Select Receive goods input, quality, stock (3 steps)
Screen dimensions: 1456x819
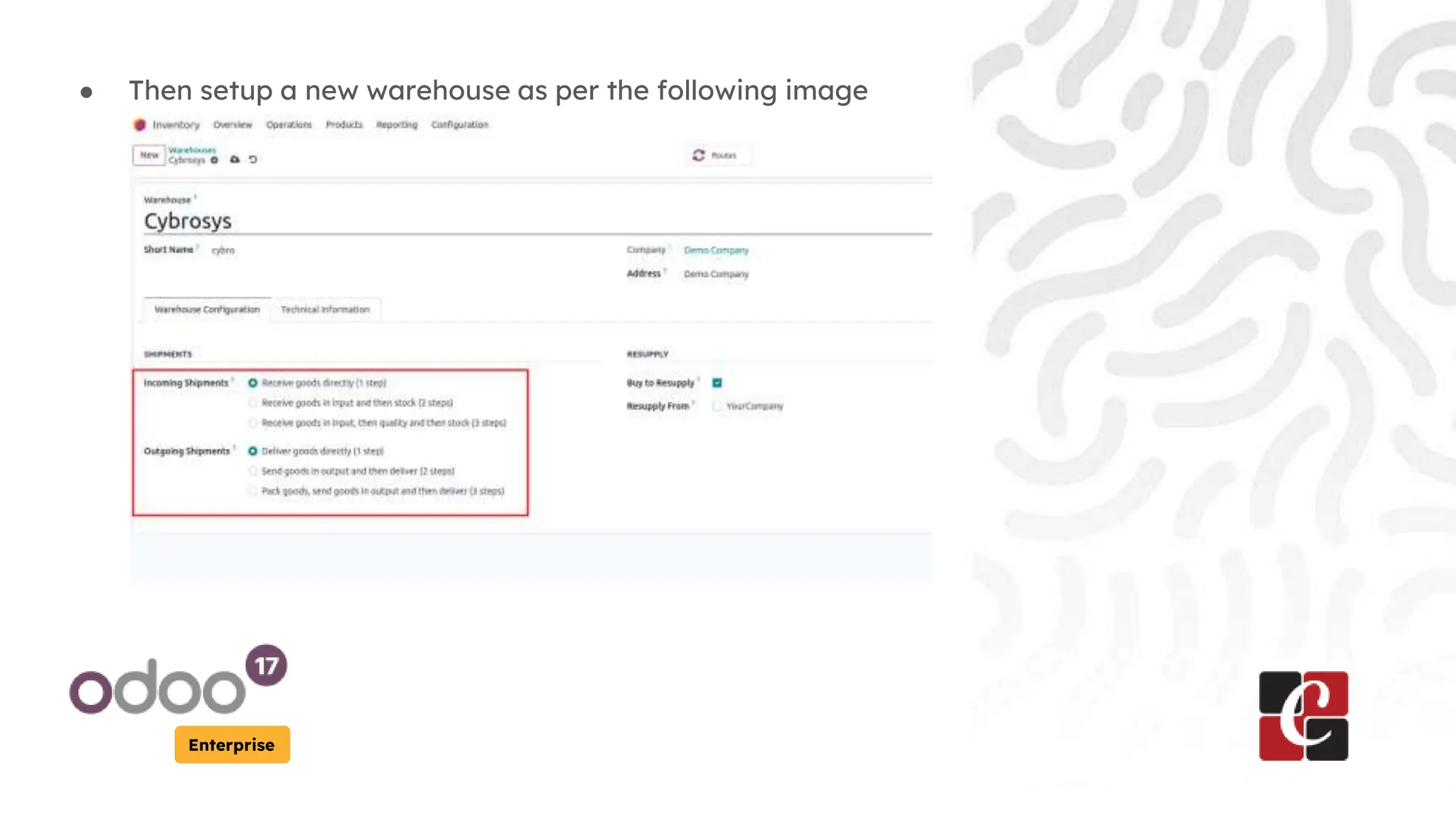click(252, 423)
